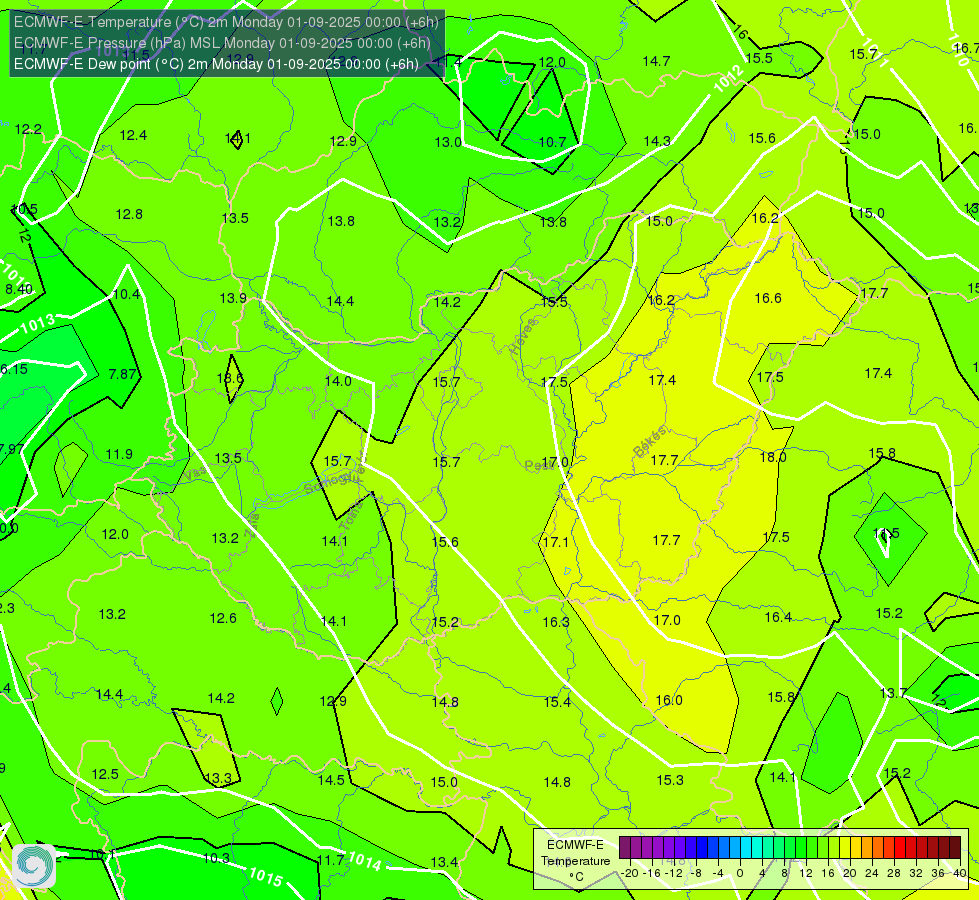Image resolution: width=979 pixels, height=900 pixels.
Task: Click the 11.9 value on map
Action: click(x=119, y=454)
